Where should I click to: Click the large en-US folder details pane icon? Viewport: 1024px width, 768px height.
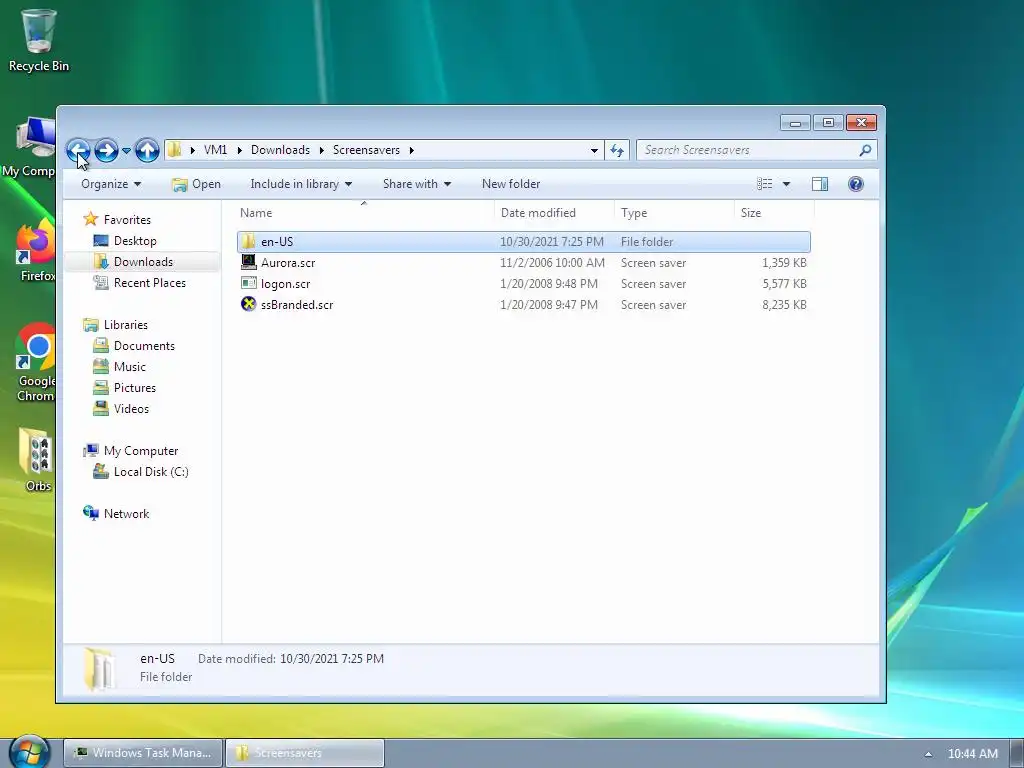(x=101, y=668)
